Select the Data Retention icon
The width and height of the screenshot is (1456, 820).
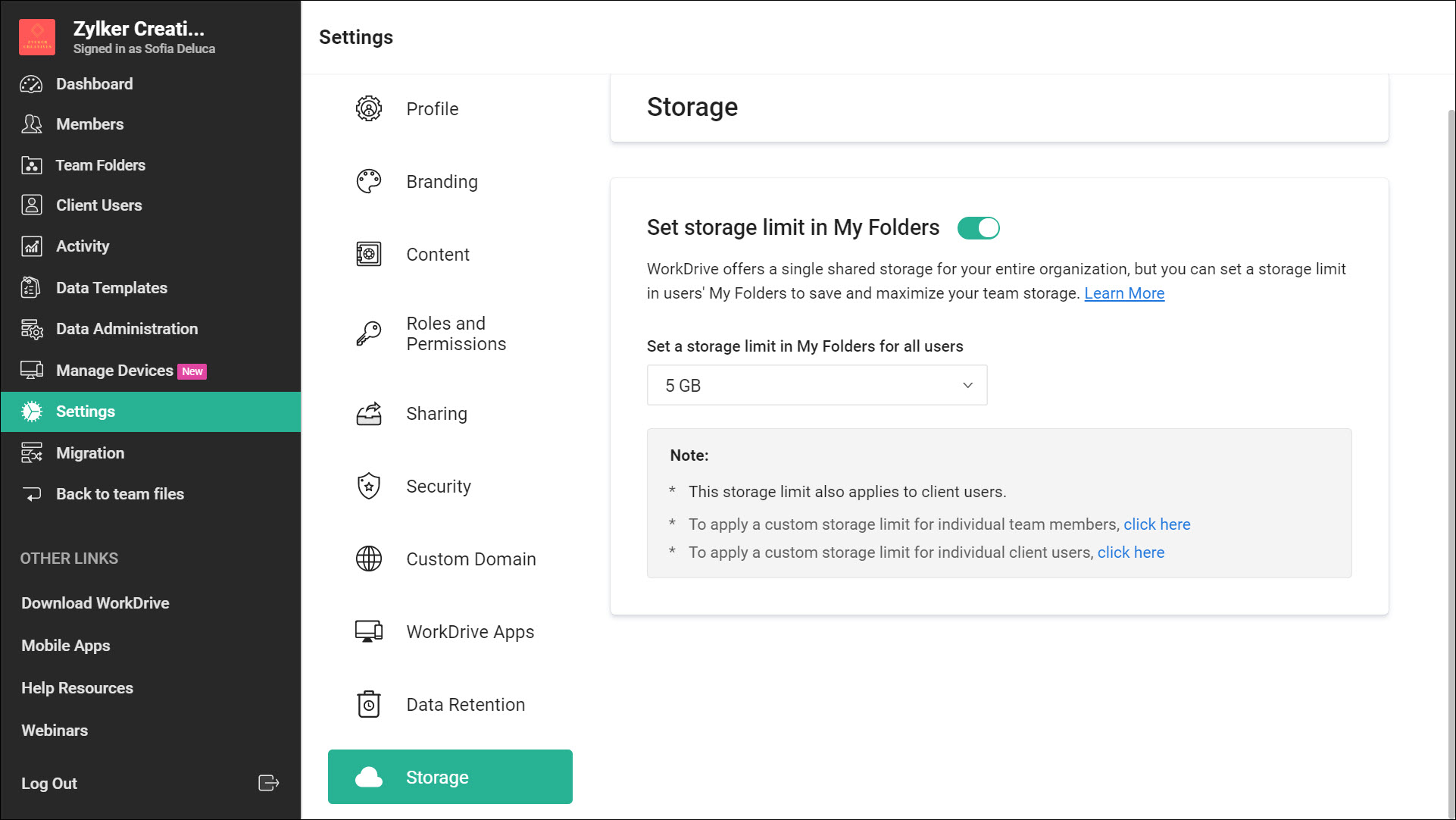(368, 704)
